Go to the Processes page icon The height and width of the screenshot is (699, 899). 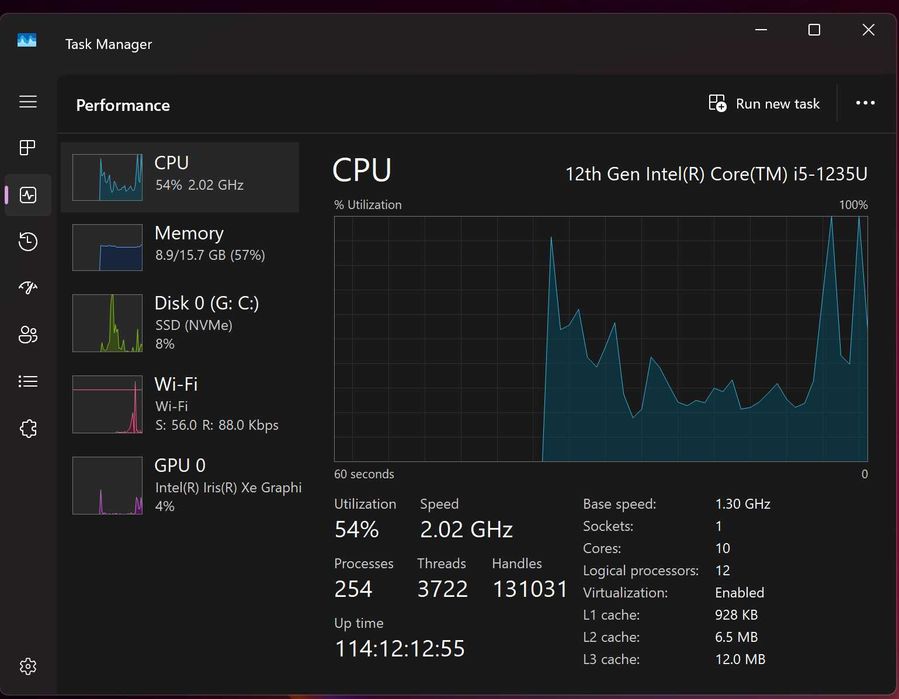click(28, 148)
